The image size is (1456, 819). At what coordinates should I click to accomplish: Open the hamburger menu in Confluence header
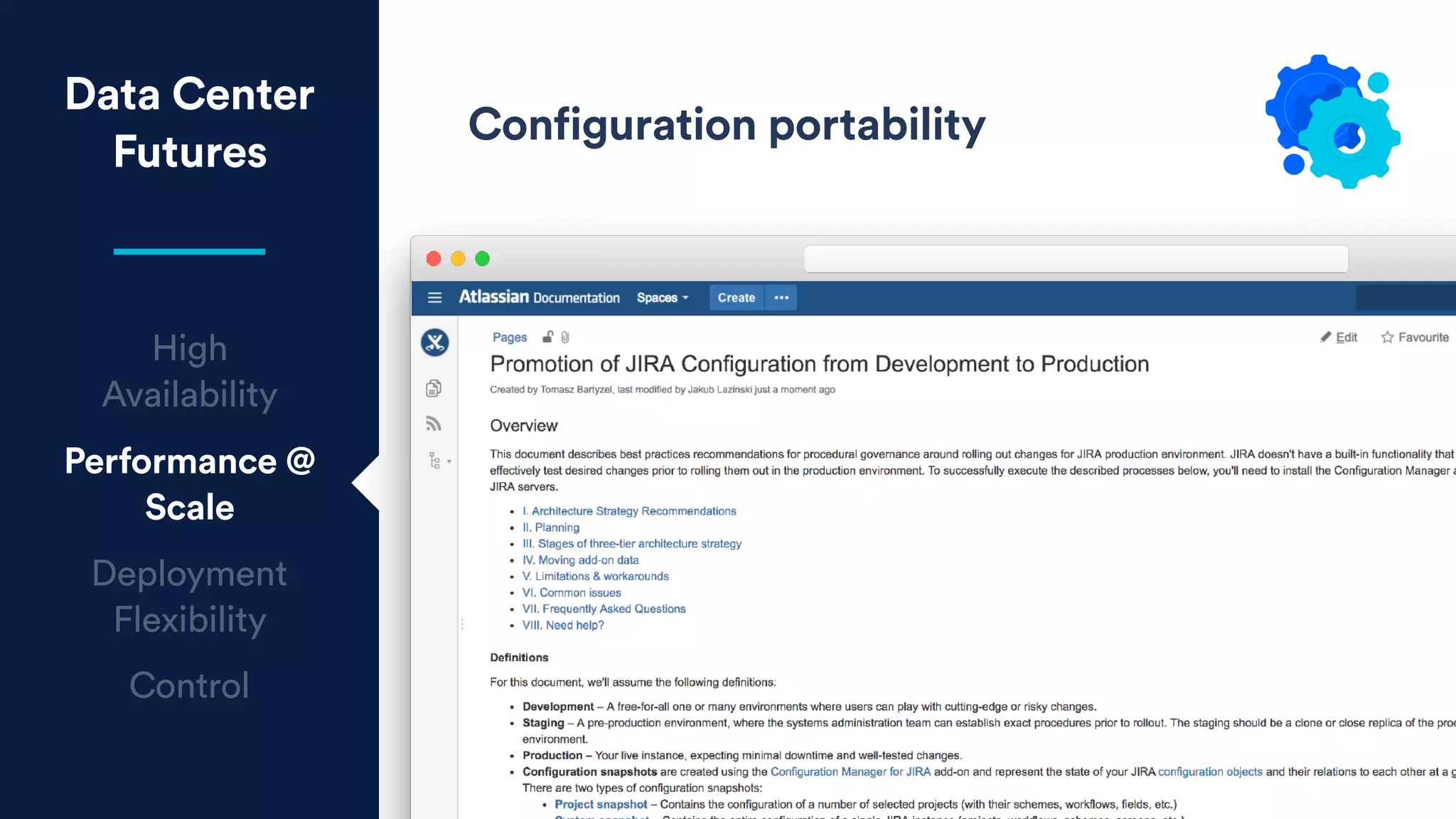(x=434, y=298)
